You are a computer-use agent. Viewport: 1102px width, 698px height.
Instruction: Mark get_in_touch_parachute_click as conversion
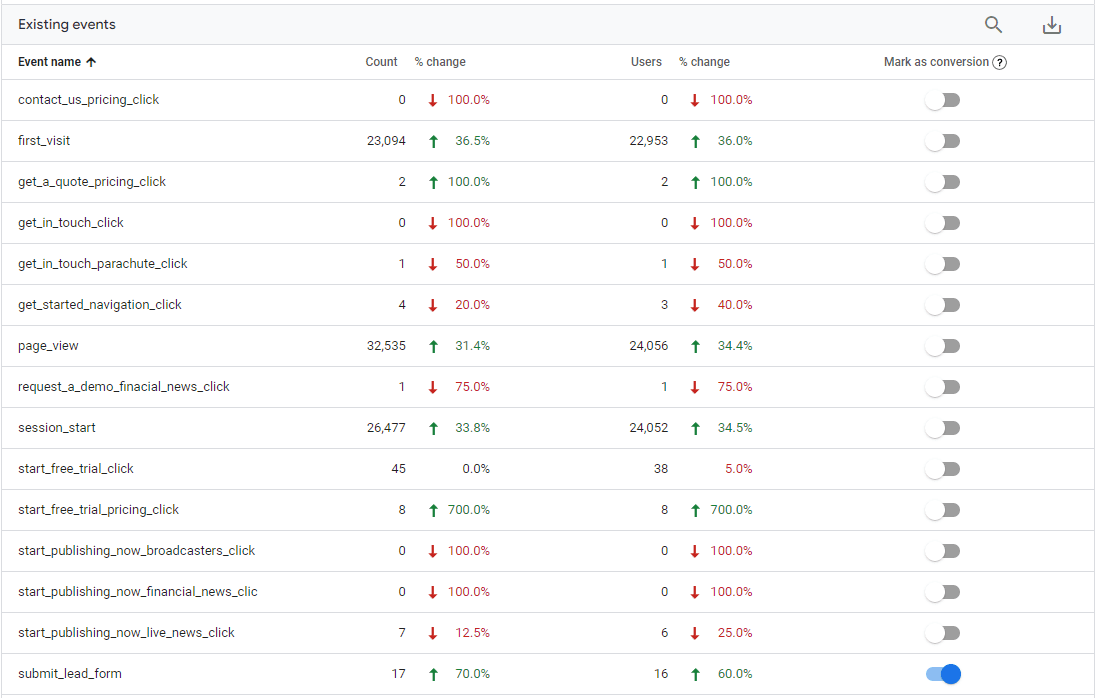pyautogui.click(x=943, y=264)
